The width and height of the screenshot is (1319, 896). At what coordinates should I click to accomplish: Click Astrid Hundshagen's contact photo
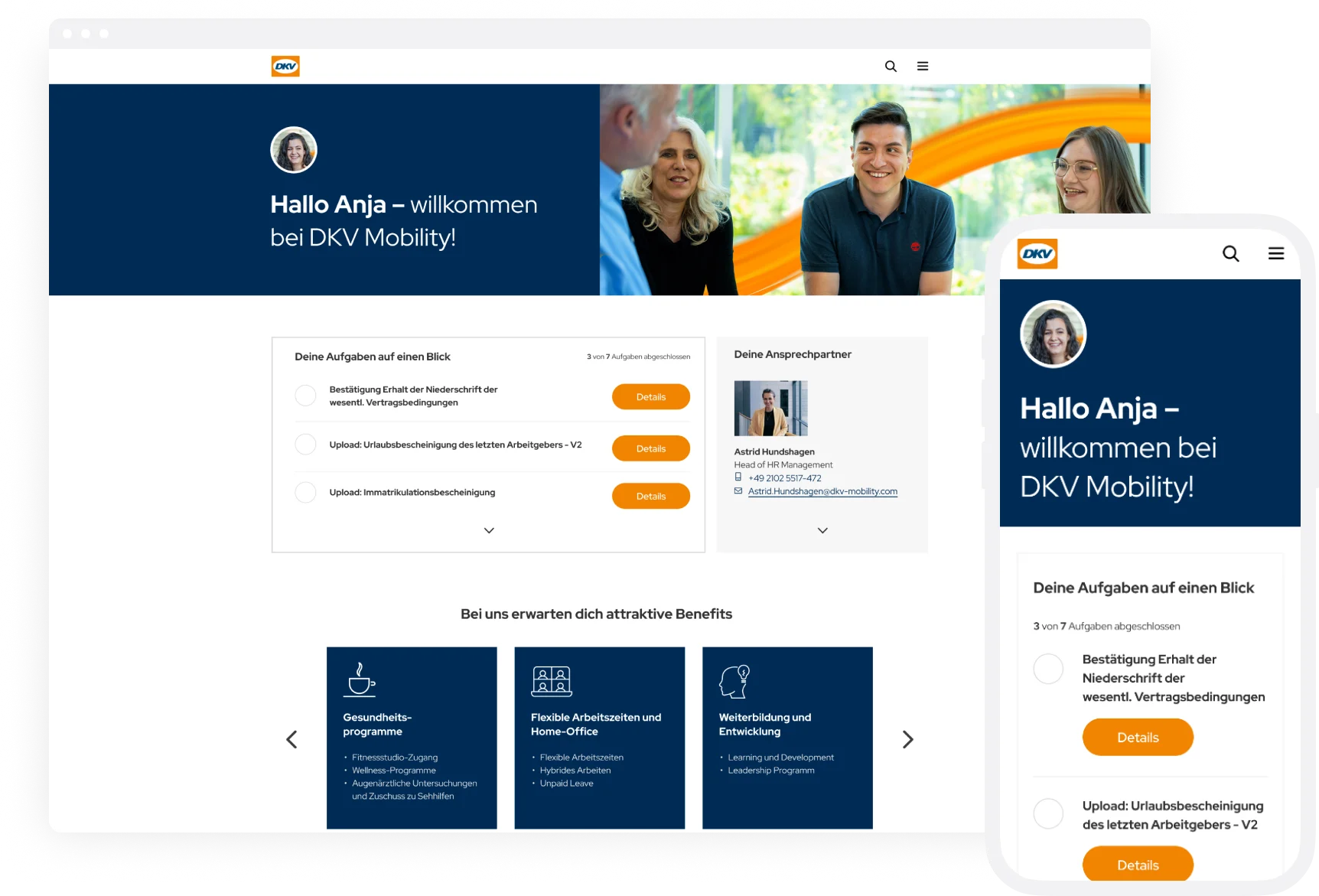coord(770,409)
